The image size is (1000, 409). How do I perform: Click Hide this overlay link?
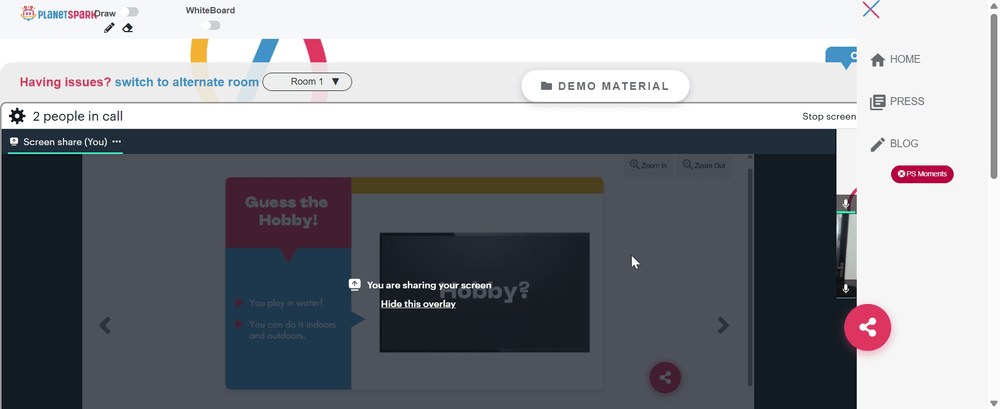(418, 304)
